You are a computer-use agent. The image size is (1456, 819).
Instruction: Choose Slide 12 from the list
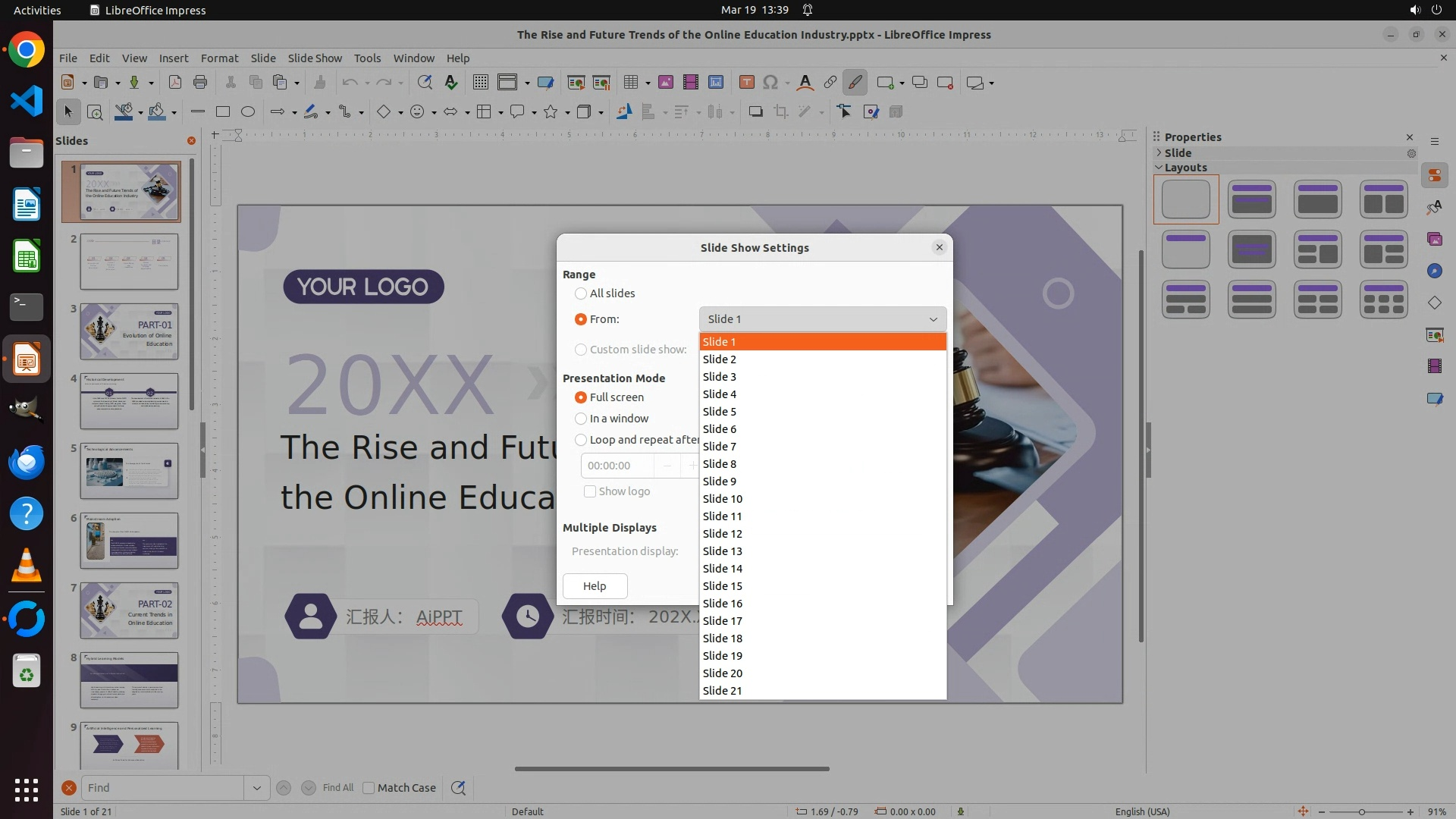723,534
